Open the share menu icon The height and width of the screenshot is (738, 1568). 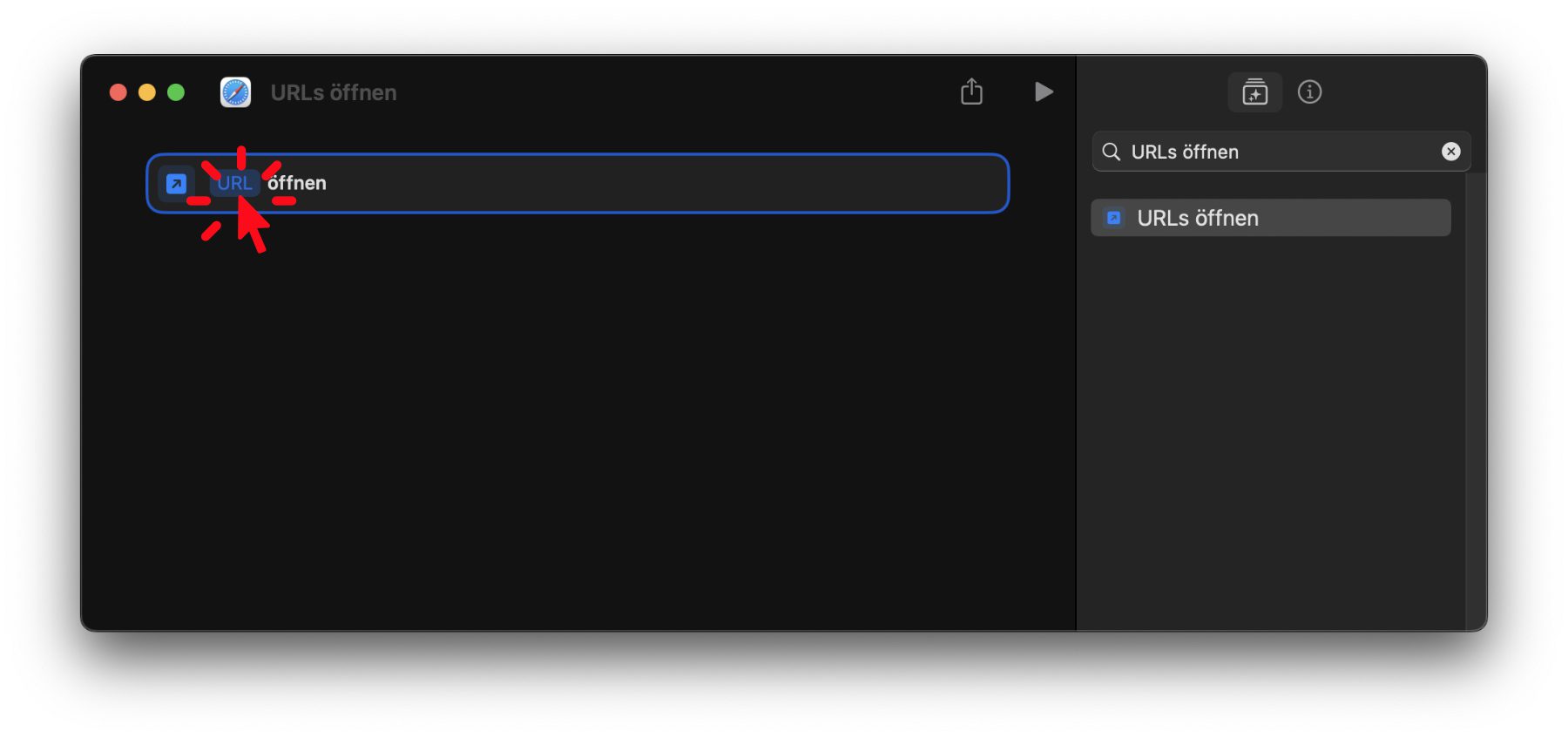(971, 91)
